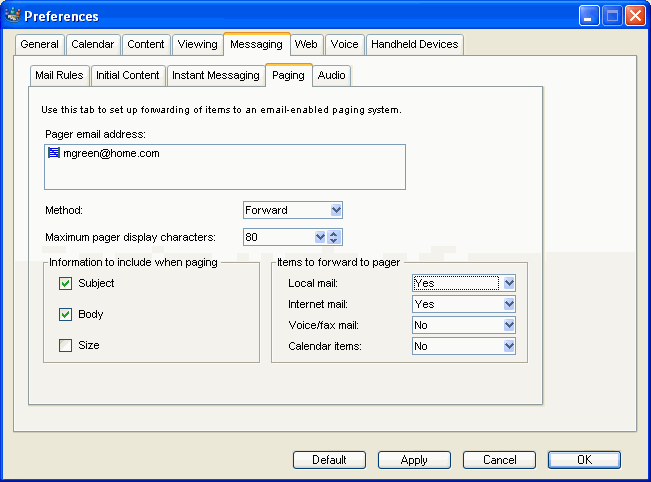The image size is (651, 482).
Task: Open Maximum pager display characters dropdown
Action: [x=320, y=237]
